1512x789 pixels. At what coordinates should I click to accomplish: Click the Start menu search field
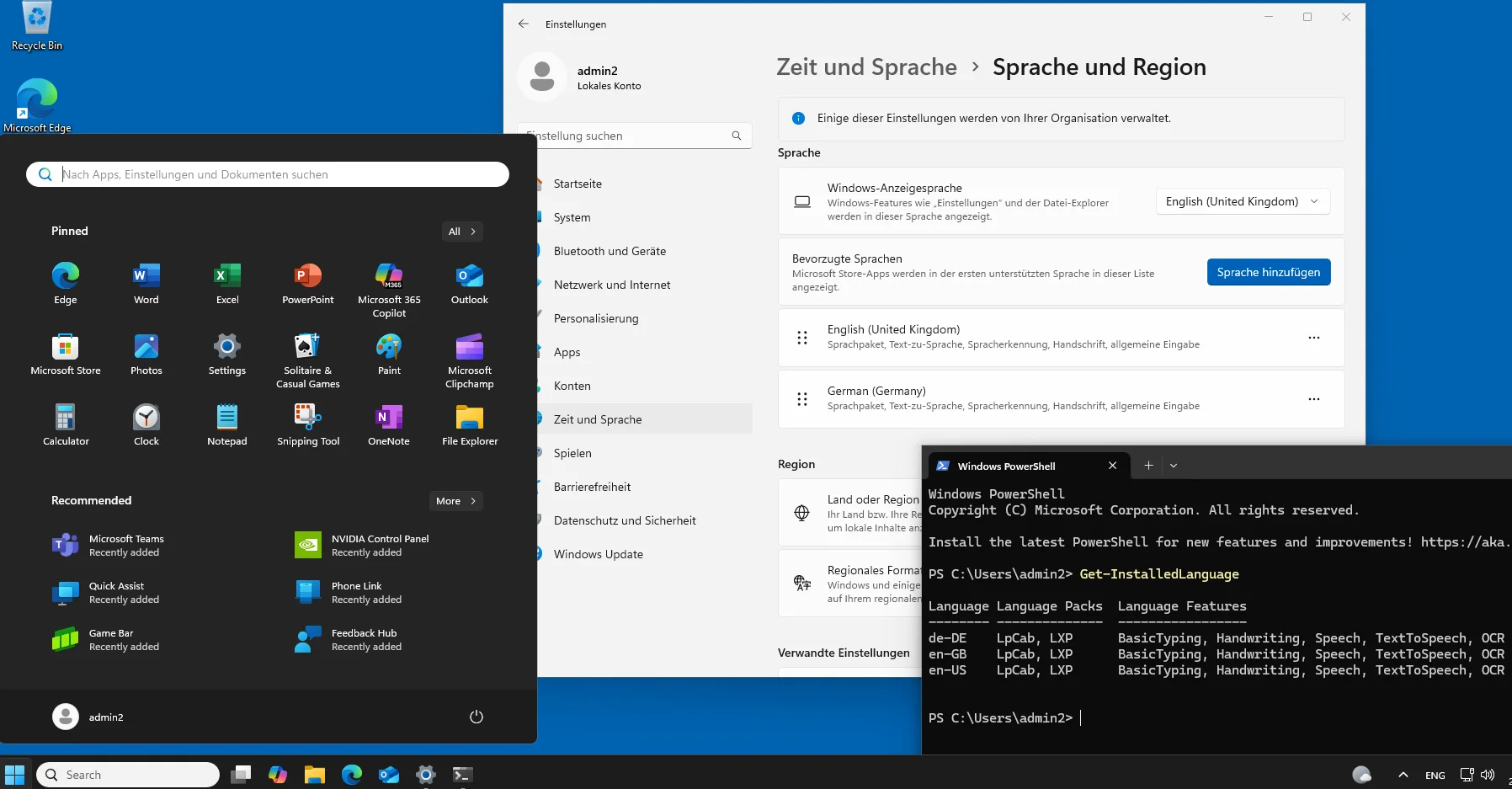pyautogui.click(x=268, y=174)
